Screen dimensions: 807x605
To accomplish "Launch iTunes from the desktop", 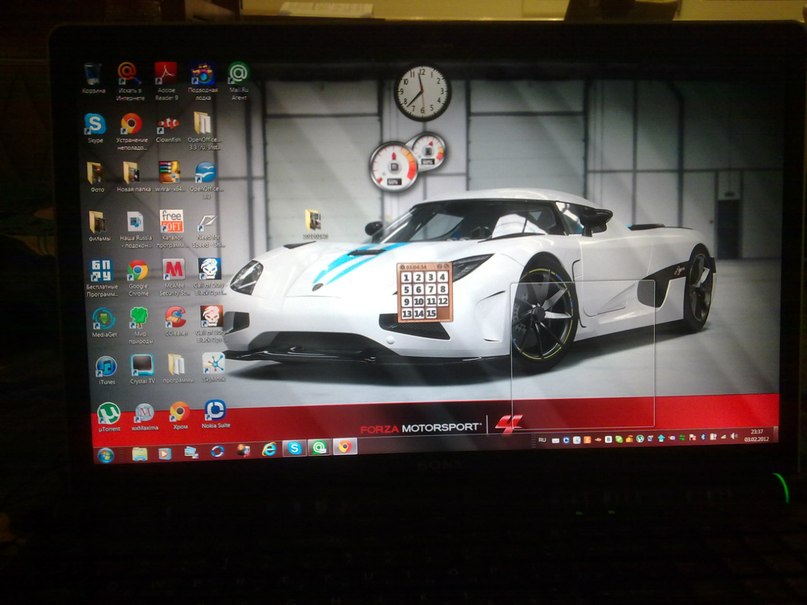I will coord(105,367).
